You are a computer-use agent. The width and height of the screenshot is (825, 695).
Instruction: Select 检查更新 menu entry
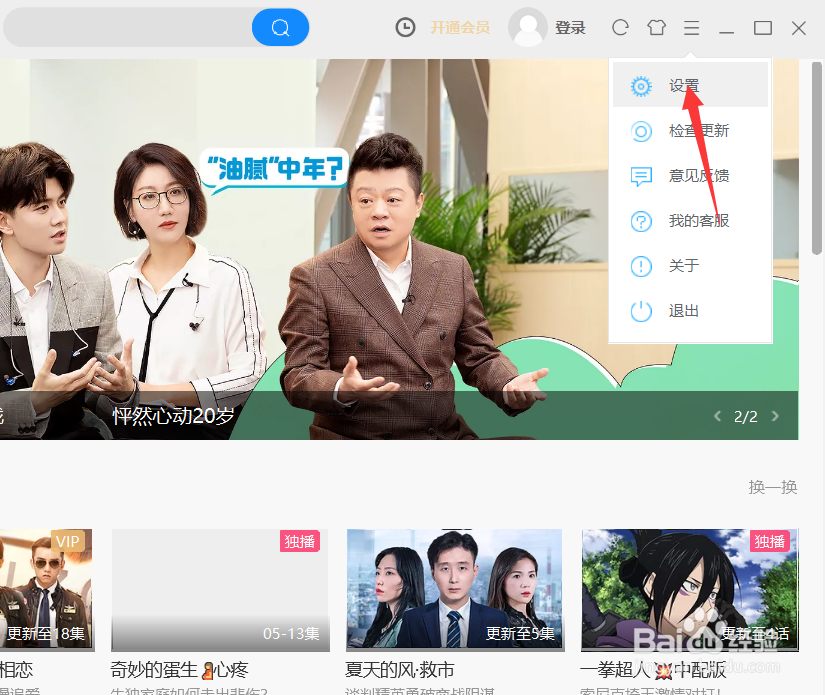pyautogui.click(x=690, y=130)
